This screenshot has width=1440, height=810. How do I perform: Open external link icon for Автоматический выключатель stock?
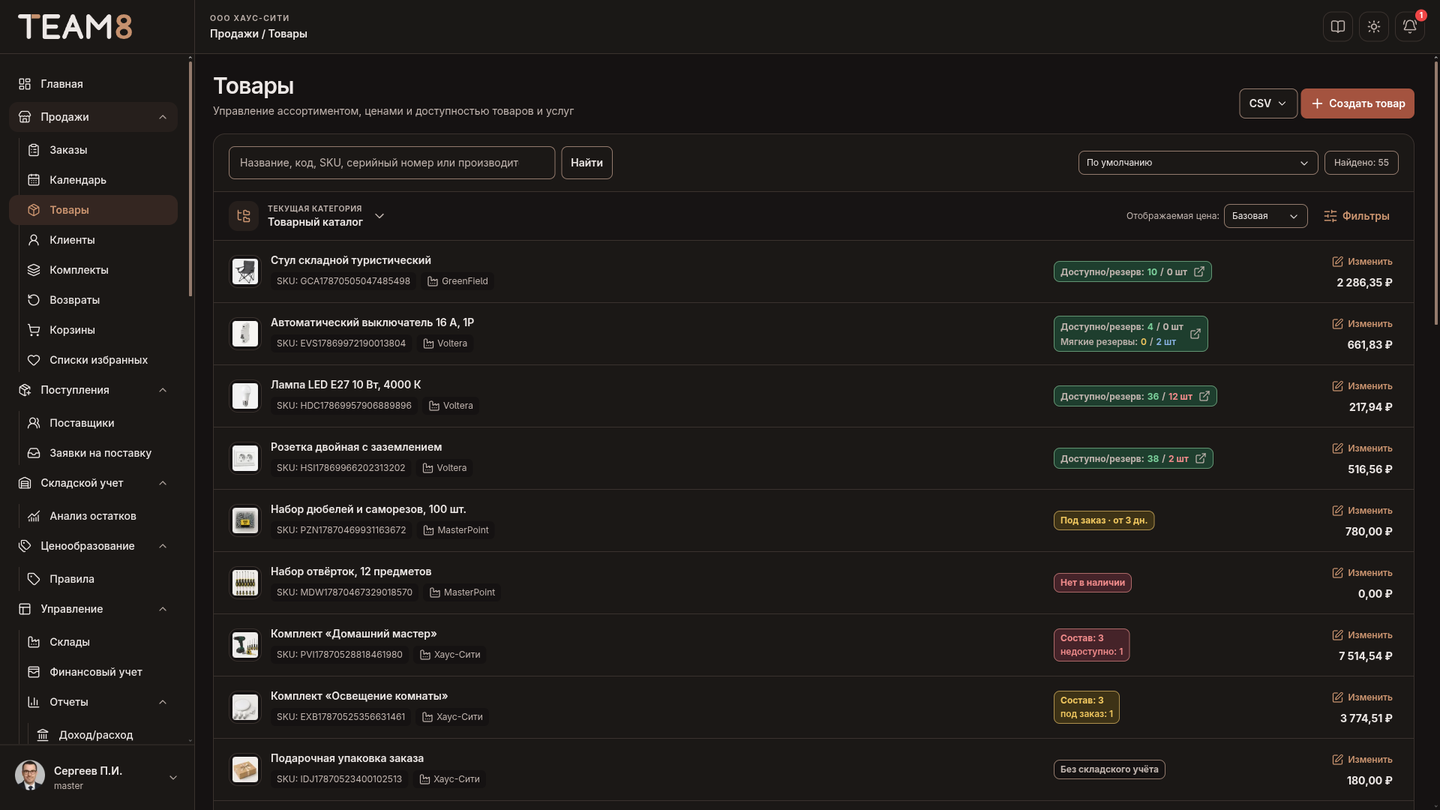coord(1195,334)
